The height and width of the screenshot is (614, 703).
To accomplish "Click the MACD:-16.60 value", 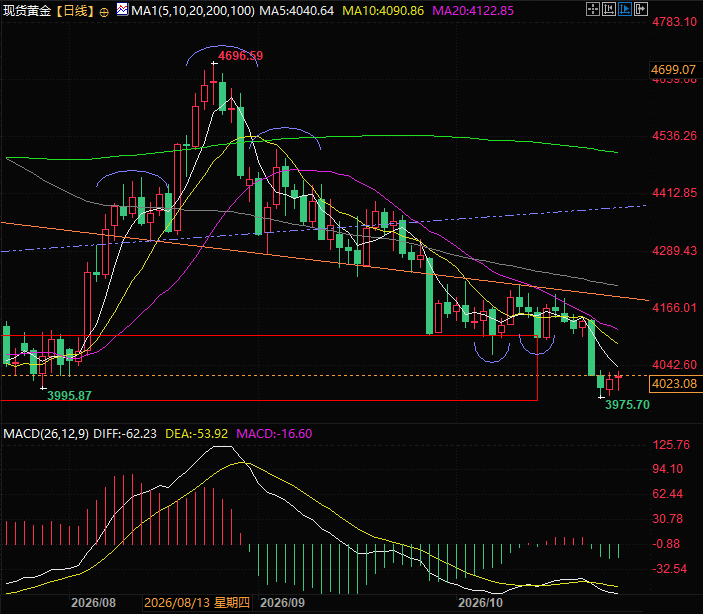I will pos(274,434).
